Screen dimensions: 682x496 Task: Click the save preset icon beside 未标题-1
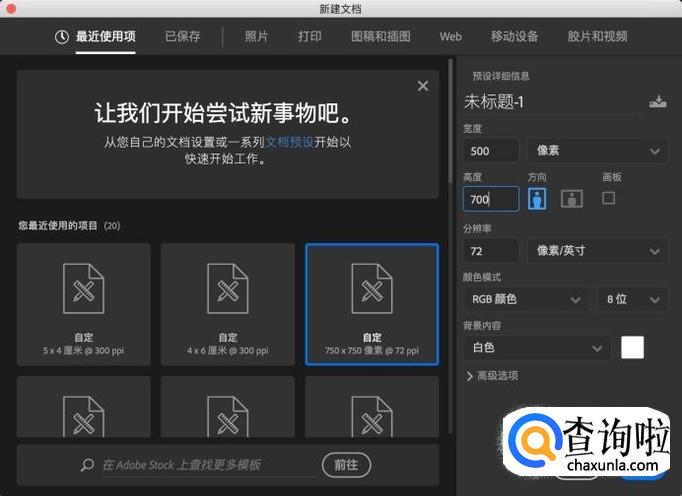[x=657, y=101]
